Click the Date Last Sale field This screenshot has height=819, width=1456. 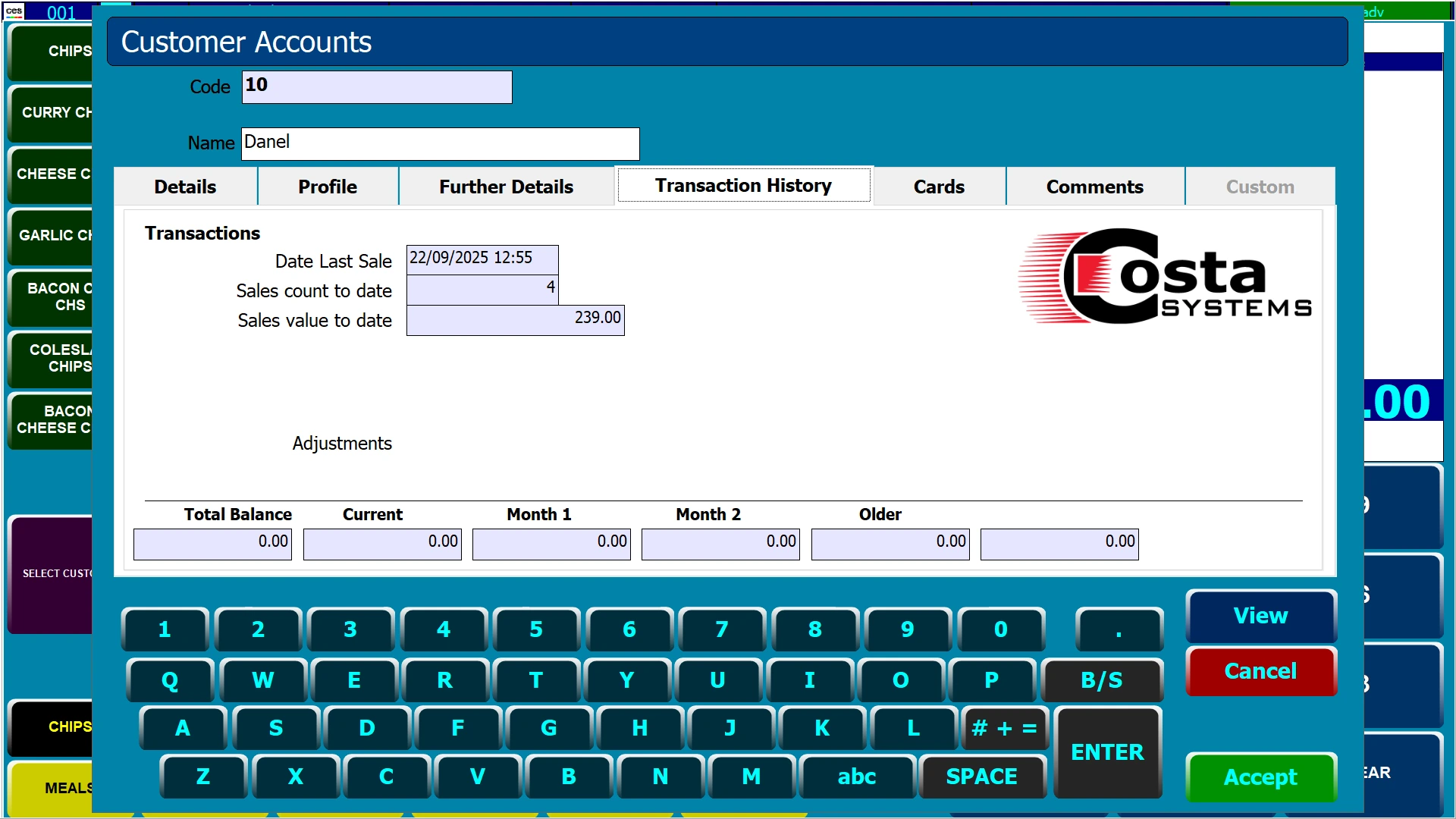click(482, 259)
